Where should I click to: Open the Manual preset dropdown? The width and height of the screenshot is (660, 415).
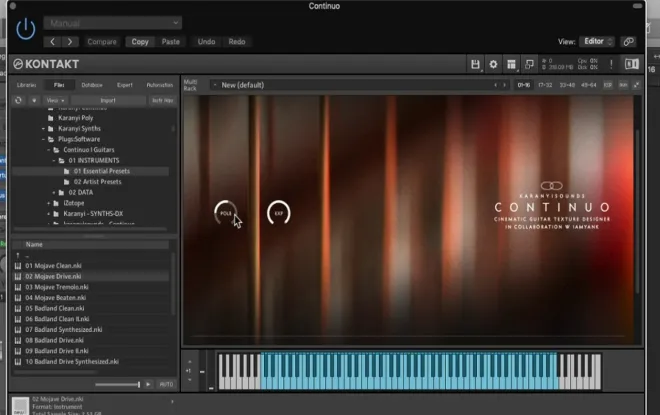[112, 23]
